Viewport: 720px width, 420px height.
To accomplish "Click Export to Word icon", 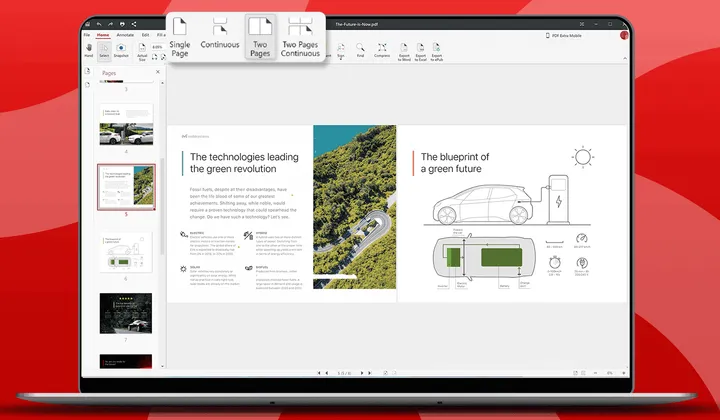I will coord(404,48).
